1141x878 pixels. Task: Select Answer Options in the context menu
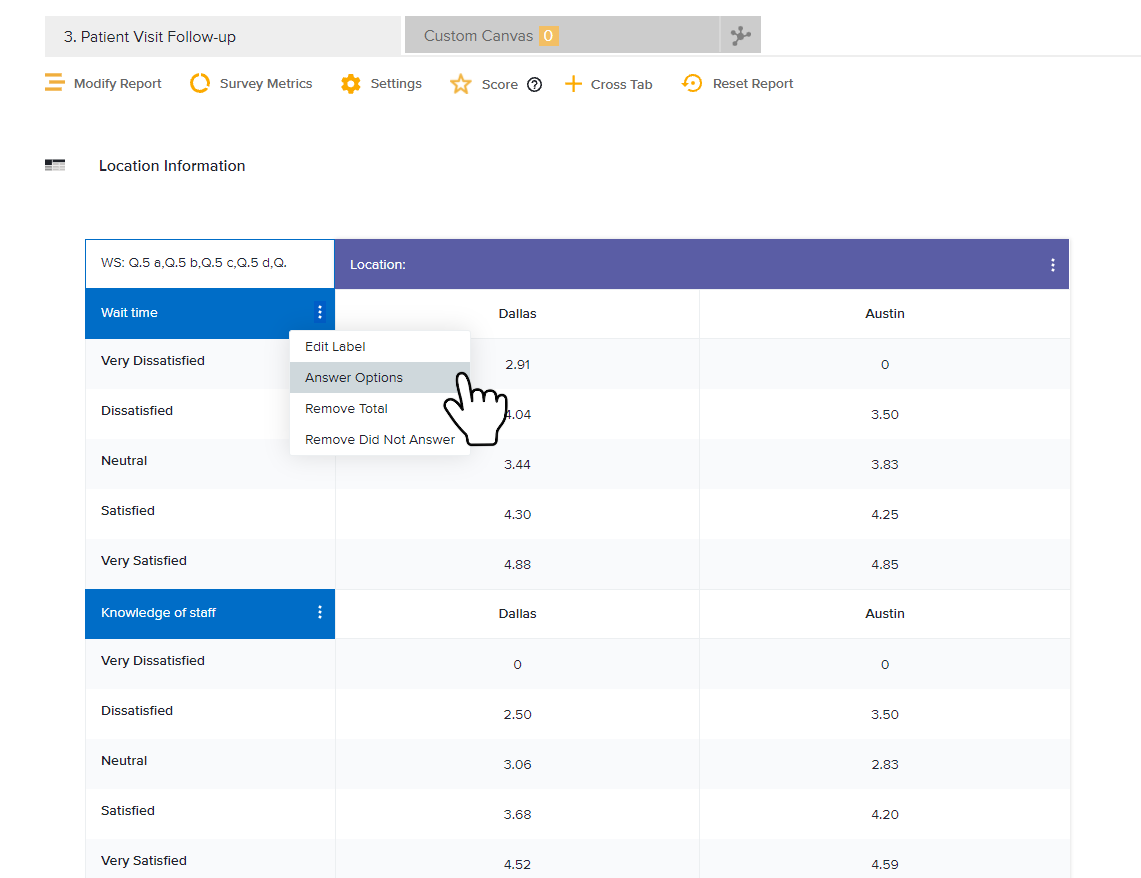tap(354, 378)
